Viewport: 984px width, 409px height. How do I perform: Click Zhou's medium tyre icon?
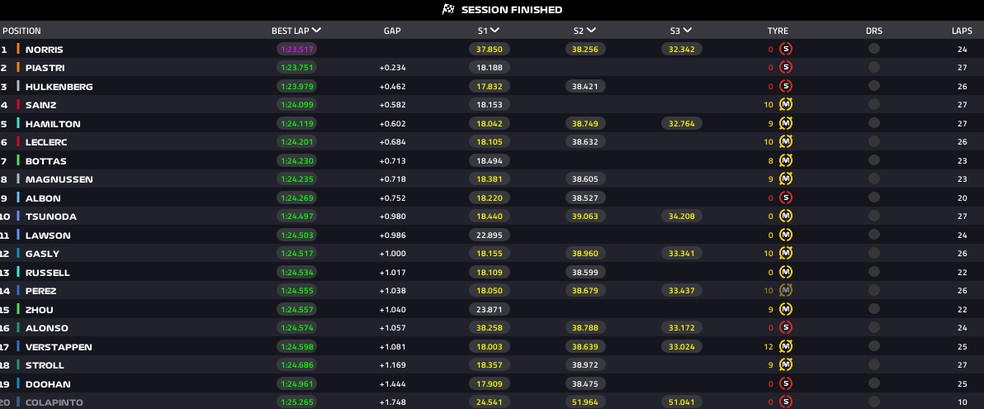[x=786, y=309]
